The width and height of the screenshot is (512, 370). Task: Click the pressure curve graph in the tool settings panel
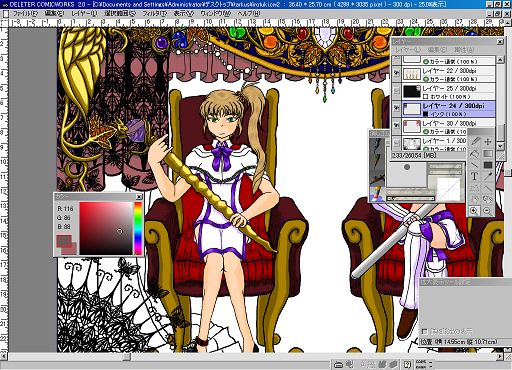448,189
